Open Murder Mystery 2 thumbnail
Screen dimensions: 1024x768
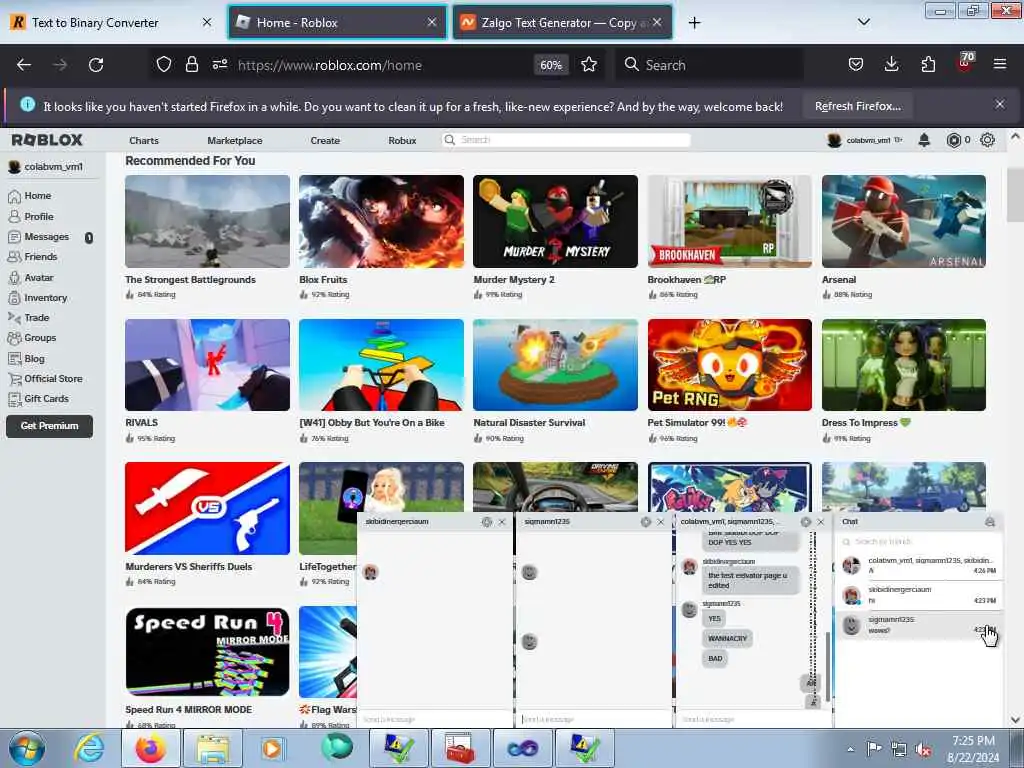[556, 221]
